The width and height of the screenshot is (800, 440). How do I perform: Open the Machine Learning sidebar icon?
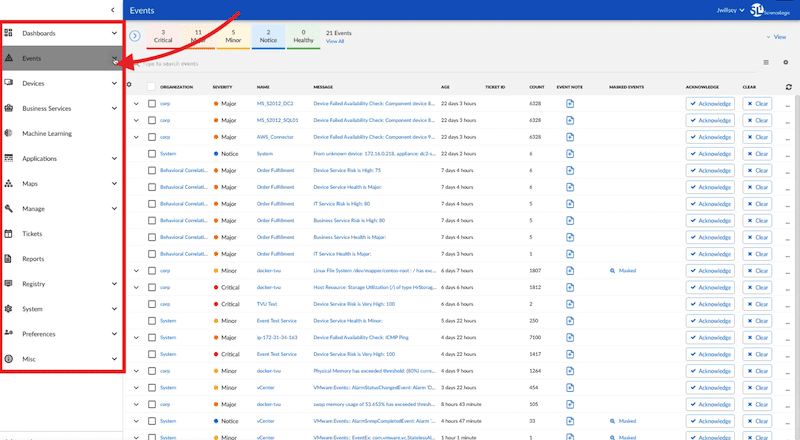coord(8,133)
